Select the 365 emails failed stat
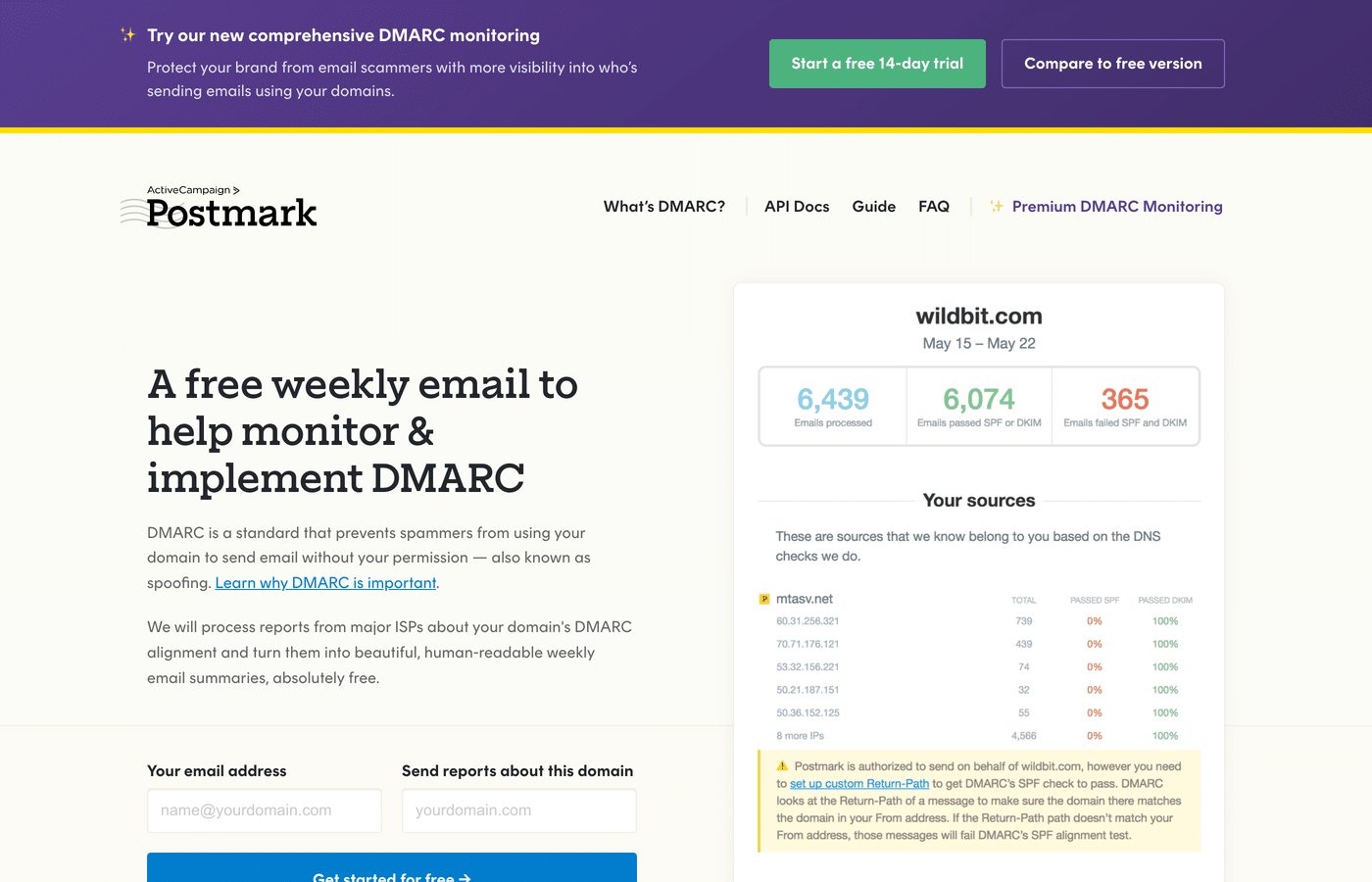Image resolution: width=1372 pixels, height=882 pixels. pos(1125,407)
